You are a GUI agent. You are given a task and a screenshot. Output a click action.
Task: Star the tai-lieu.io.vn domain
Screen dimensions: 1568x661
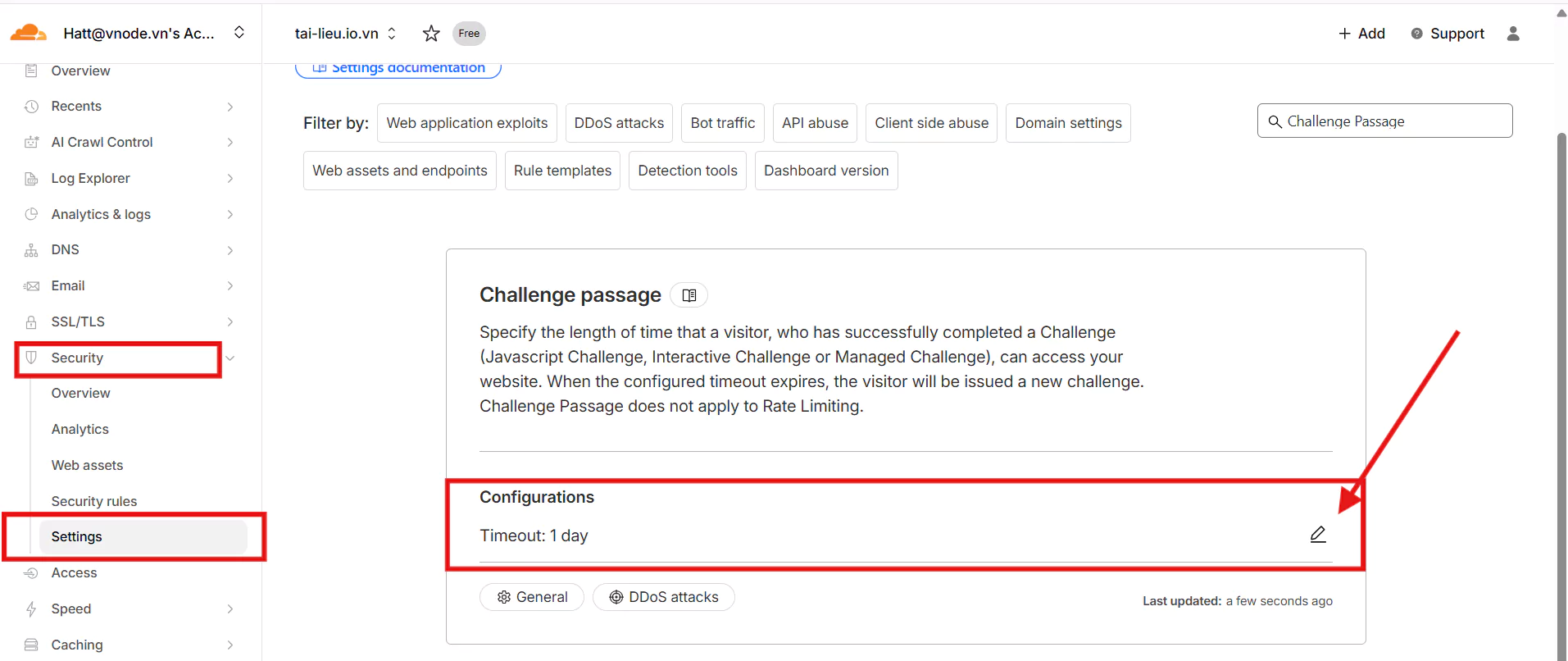coord(431,34)
